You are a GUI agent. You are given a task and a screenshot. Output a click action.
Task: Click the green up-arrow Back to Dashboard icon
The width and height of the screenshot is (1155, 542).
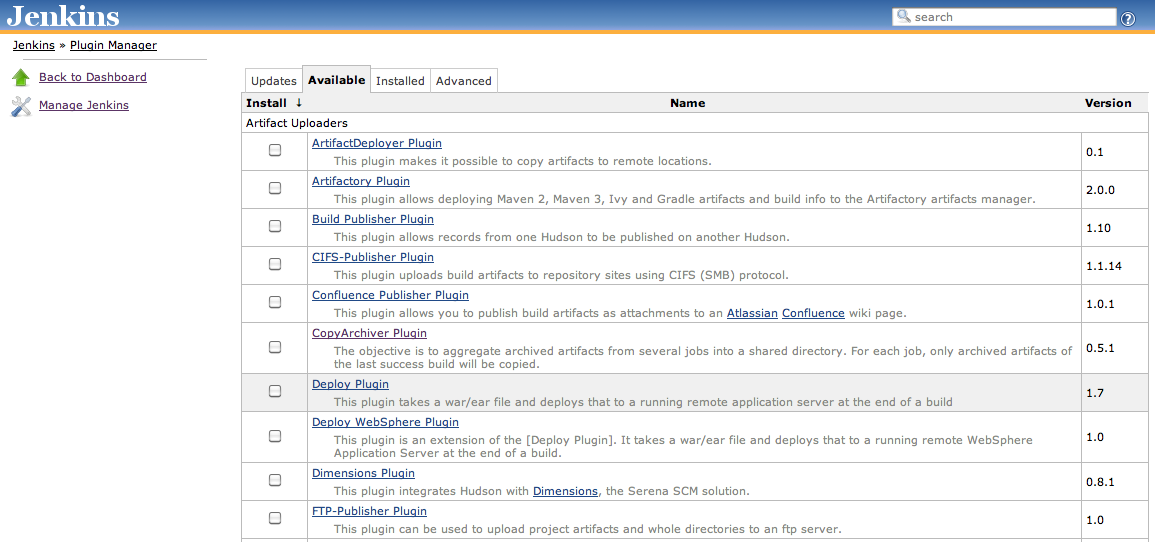21,77
